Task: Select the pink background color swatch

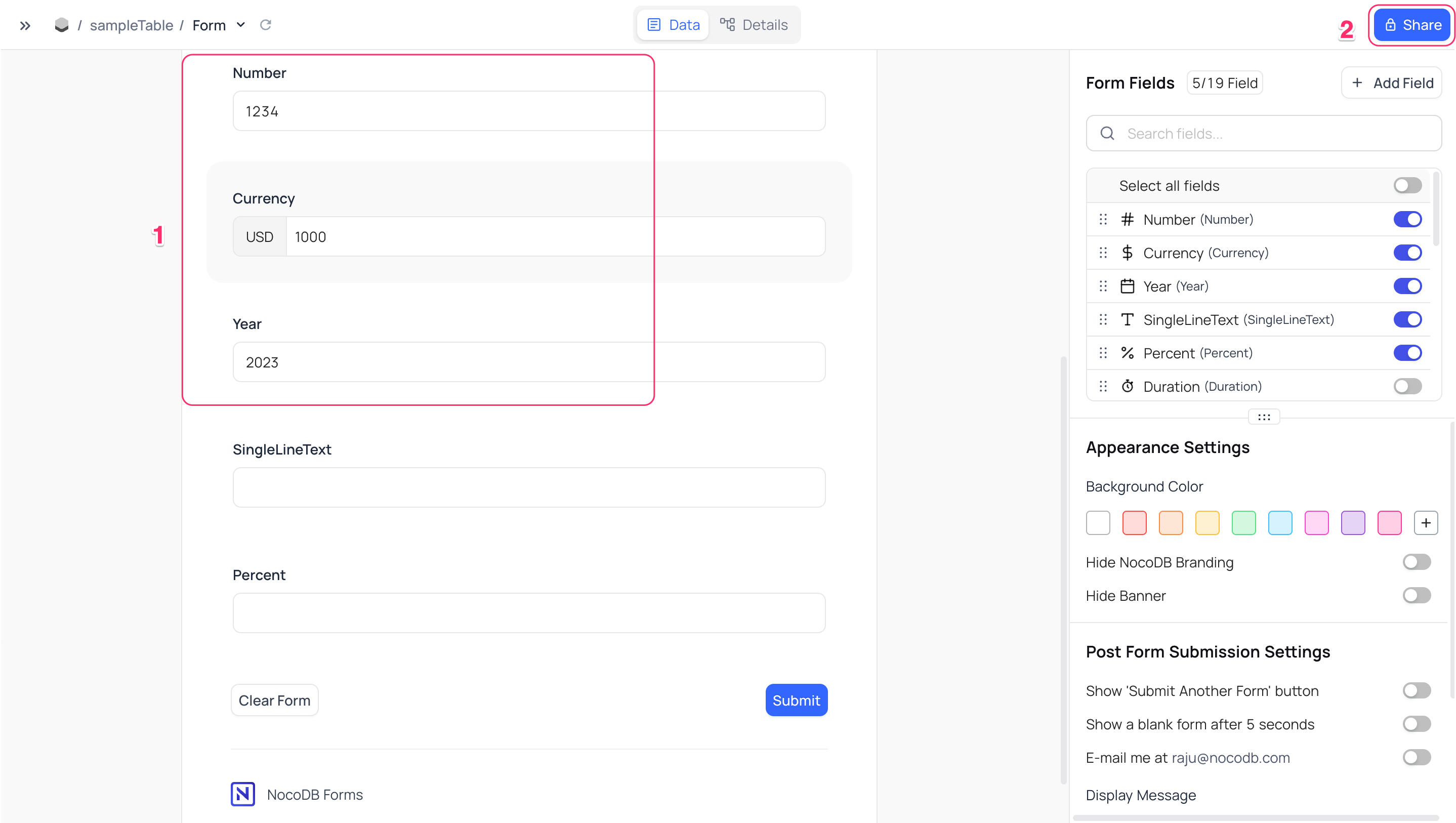Action: pyautogui.click(x=1390, y=522)
